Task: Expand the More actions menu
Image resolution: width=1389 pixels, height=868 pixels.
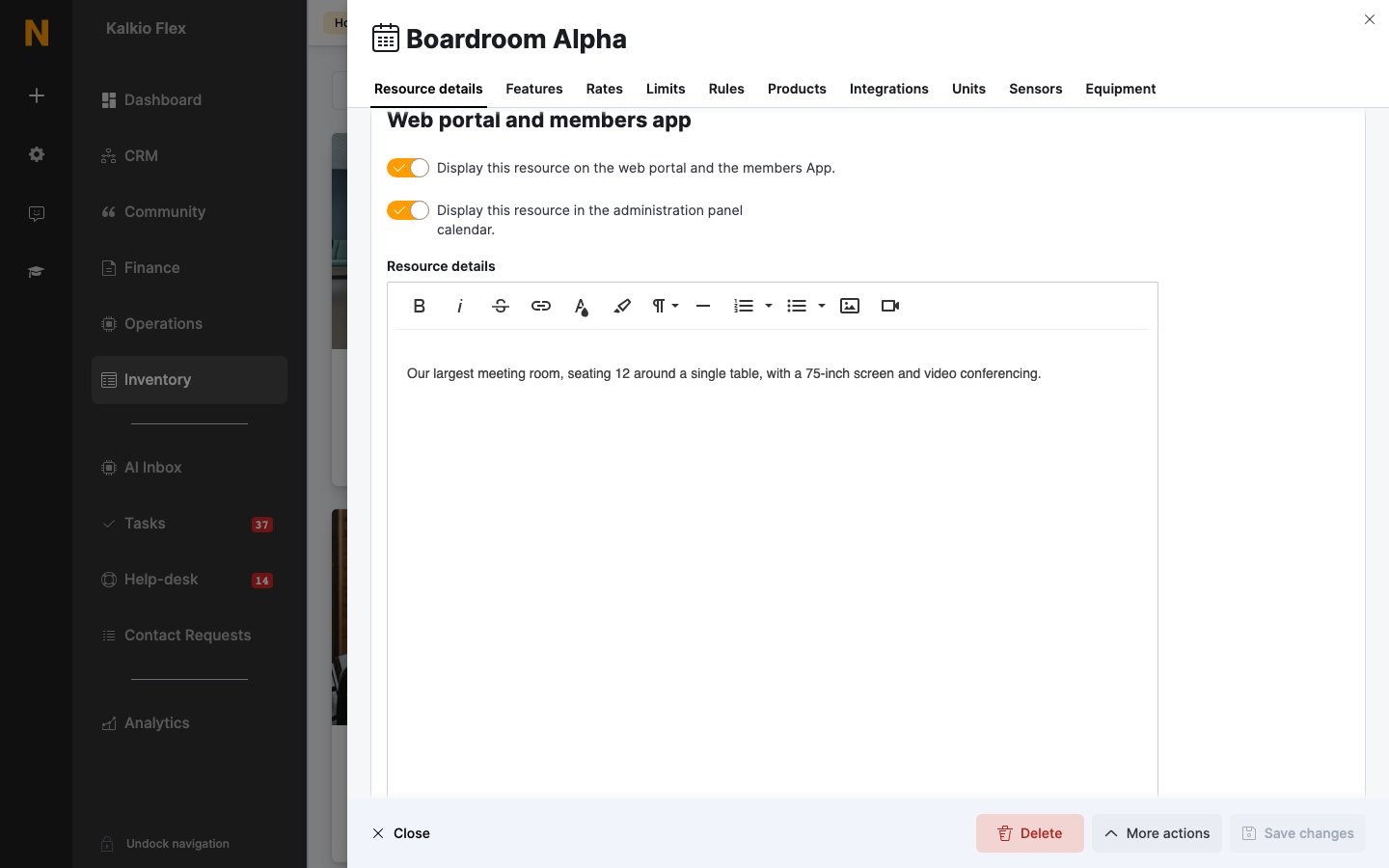Action: [x=1157, y=833]
